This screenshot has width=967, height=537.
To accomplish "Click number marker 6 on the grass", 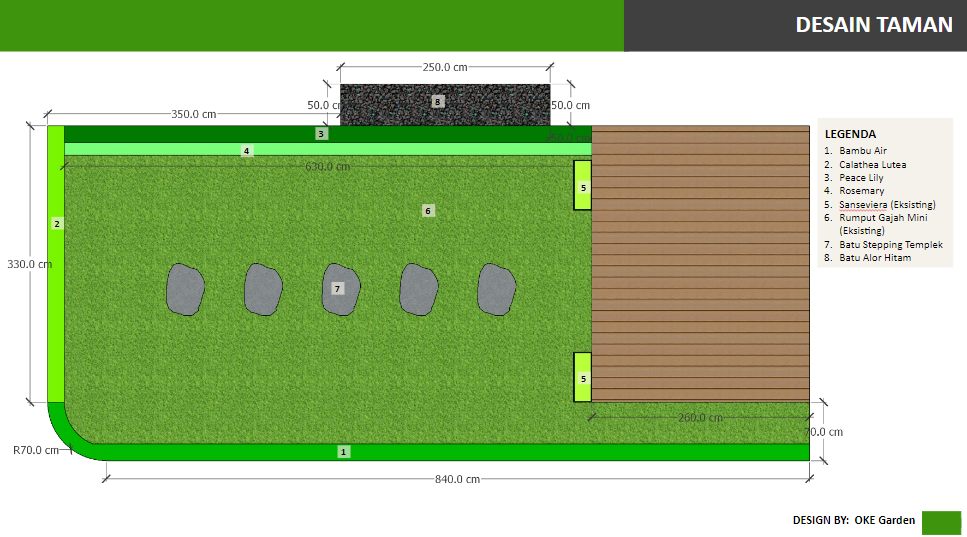I will (x=428, y=211).
